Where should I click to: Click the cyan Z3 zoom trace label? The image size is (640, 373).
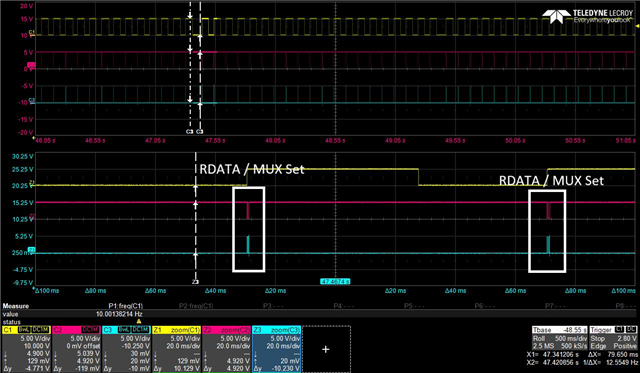click(x=31, y=250)
